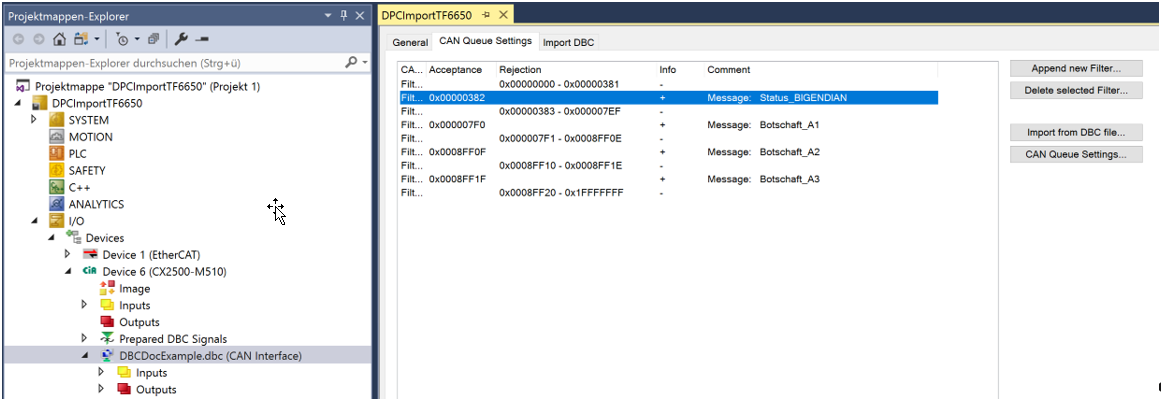Click the ANALYTICS node icon
The image size is (1161, 411).
pos(56,204)
